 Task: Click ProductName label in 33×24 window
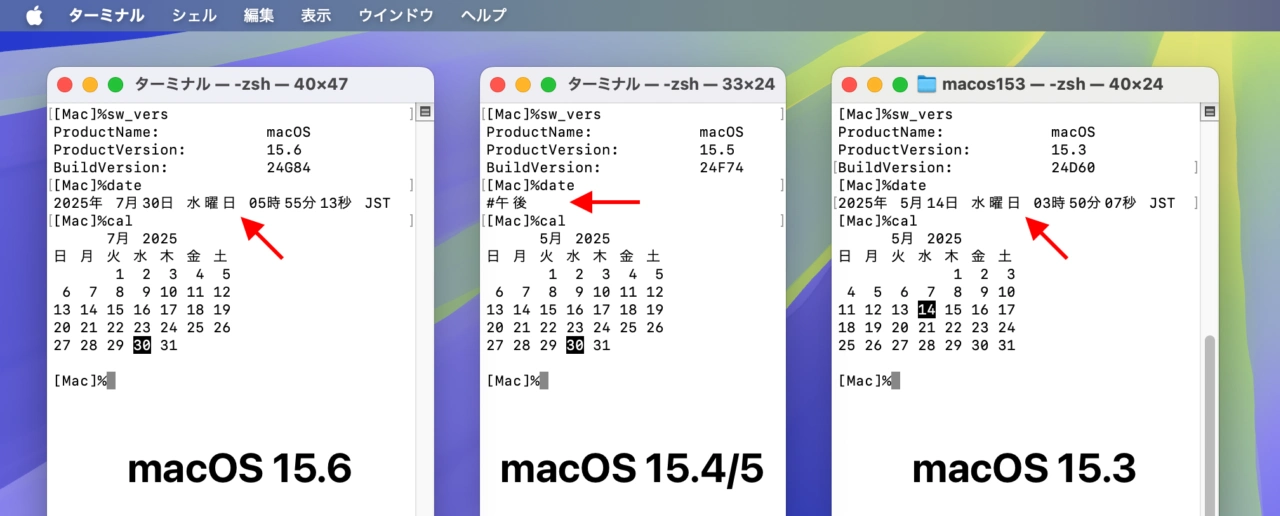(x=539, y=132)
